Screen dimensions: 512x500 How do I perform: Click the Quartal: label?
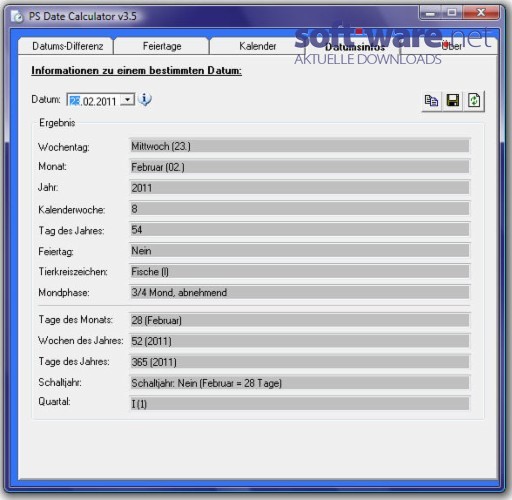click(x=54, y=401)
